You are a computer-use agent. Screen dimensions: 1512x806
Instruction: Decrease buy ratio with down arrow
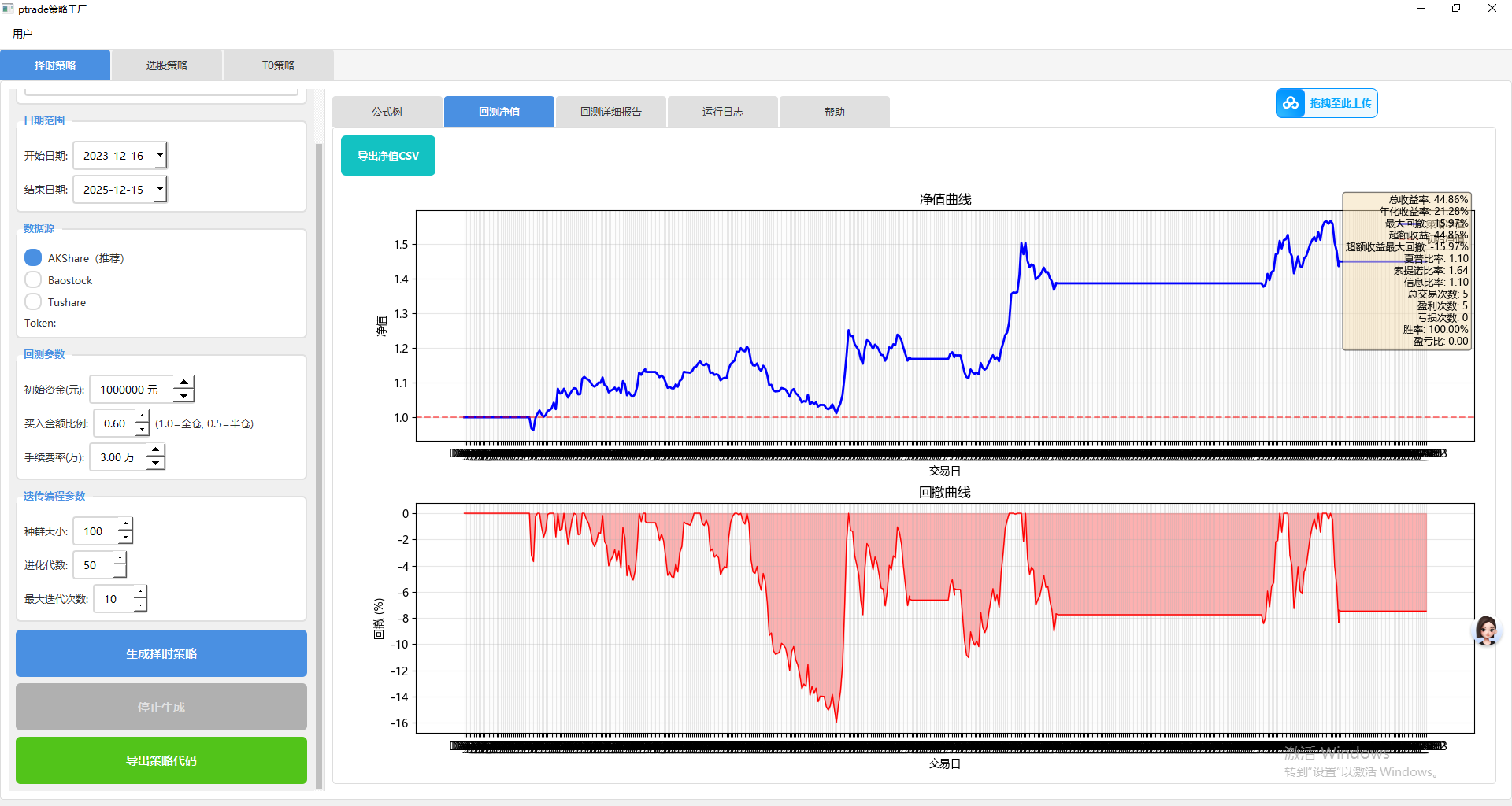point(142,430)
